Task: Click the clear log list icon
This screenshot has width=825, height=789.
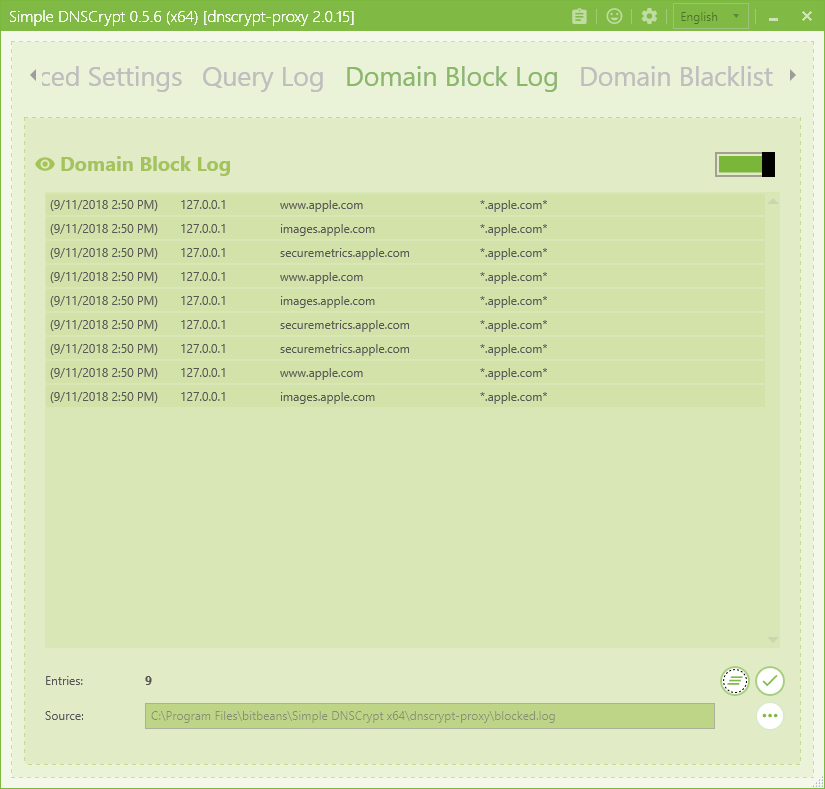Action: click(x=735, y=681)
